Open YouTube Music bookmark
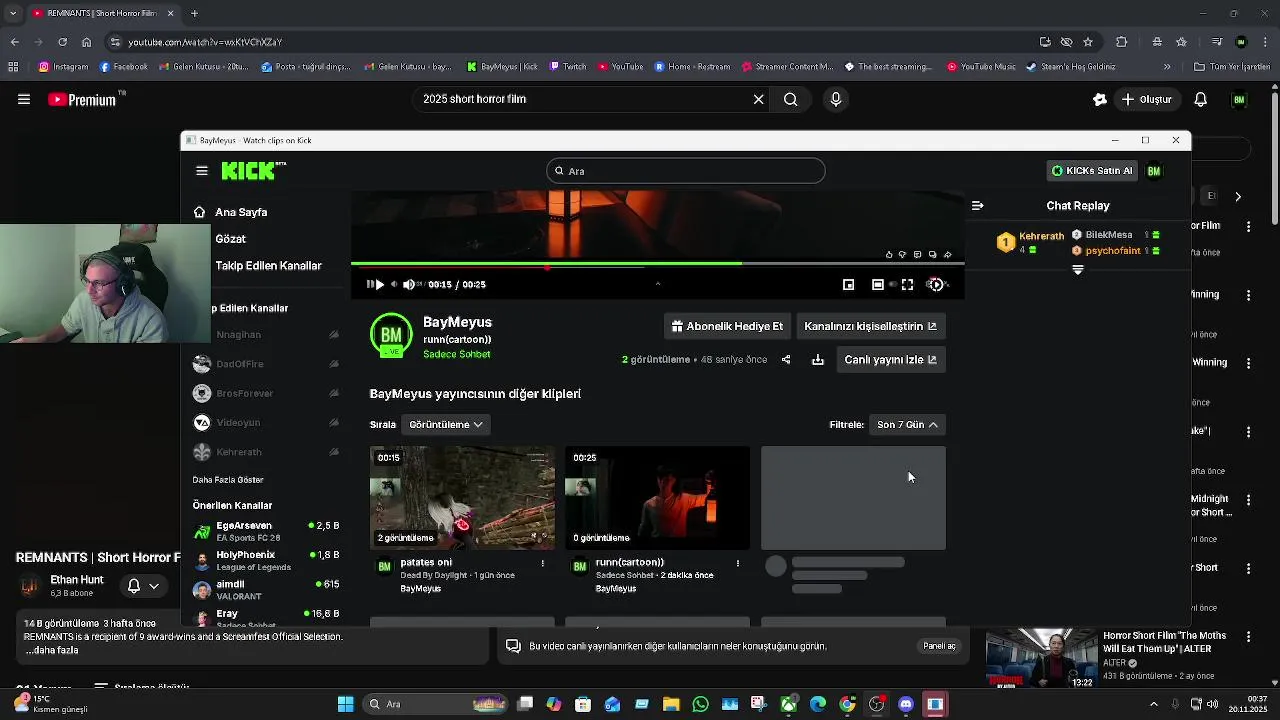Image resolution: width=1280 pixels, height=720 pixels. tap(981, 67)
